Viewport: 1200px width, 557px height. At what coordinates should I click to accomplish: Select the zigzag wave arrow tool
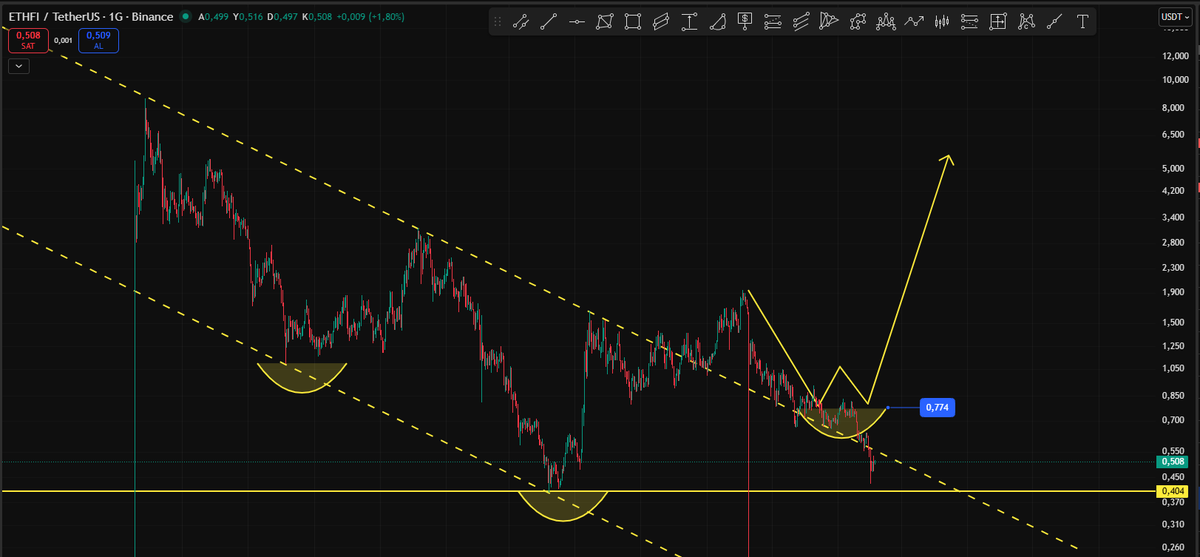[913, 21]
